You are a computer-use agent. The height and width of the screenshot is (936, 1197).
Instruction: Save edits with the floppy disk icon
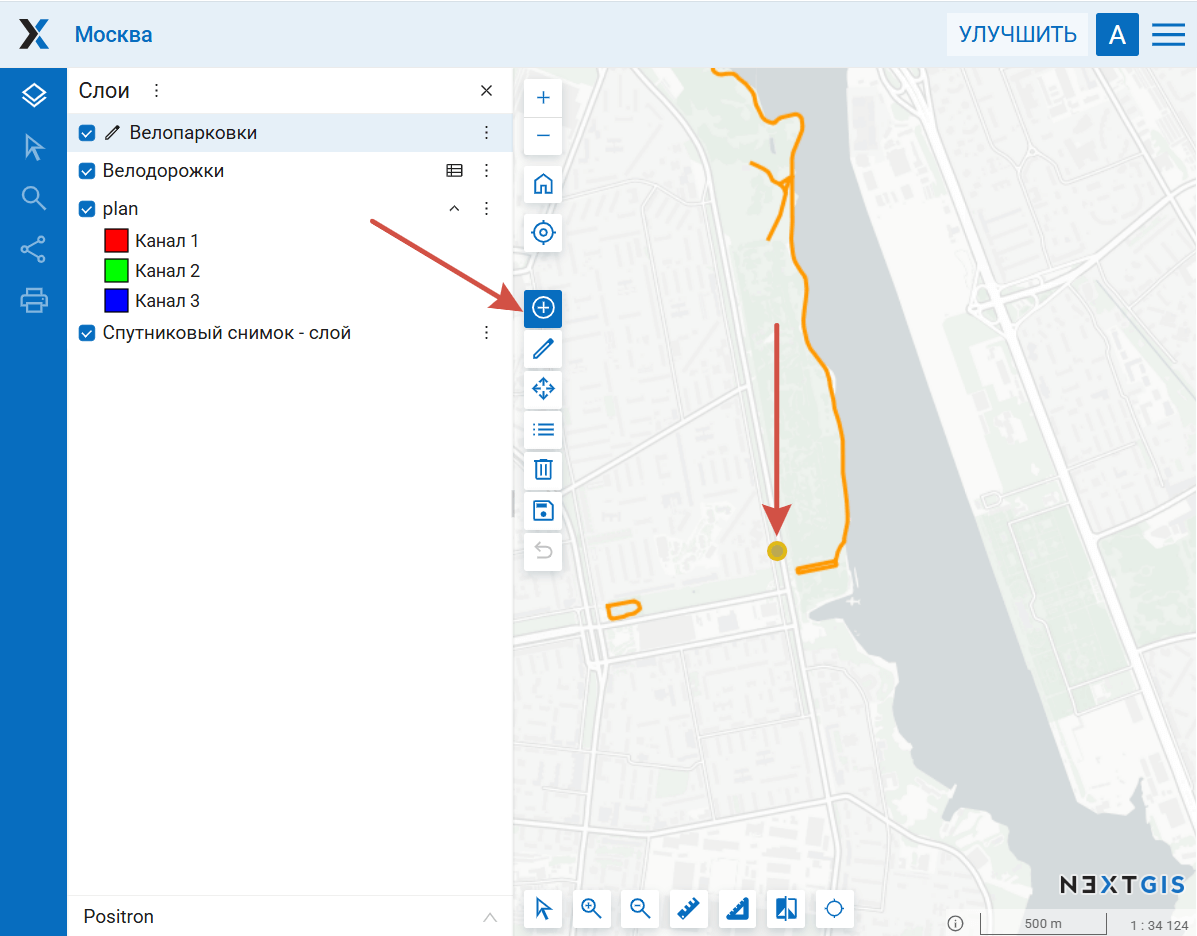coord(543,511)
